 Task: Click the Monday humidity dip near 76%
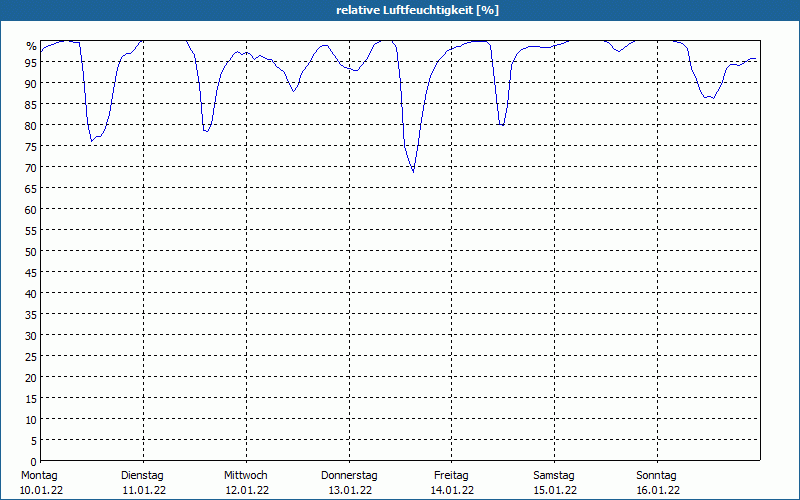tap(91, 141)
